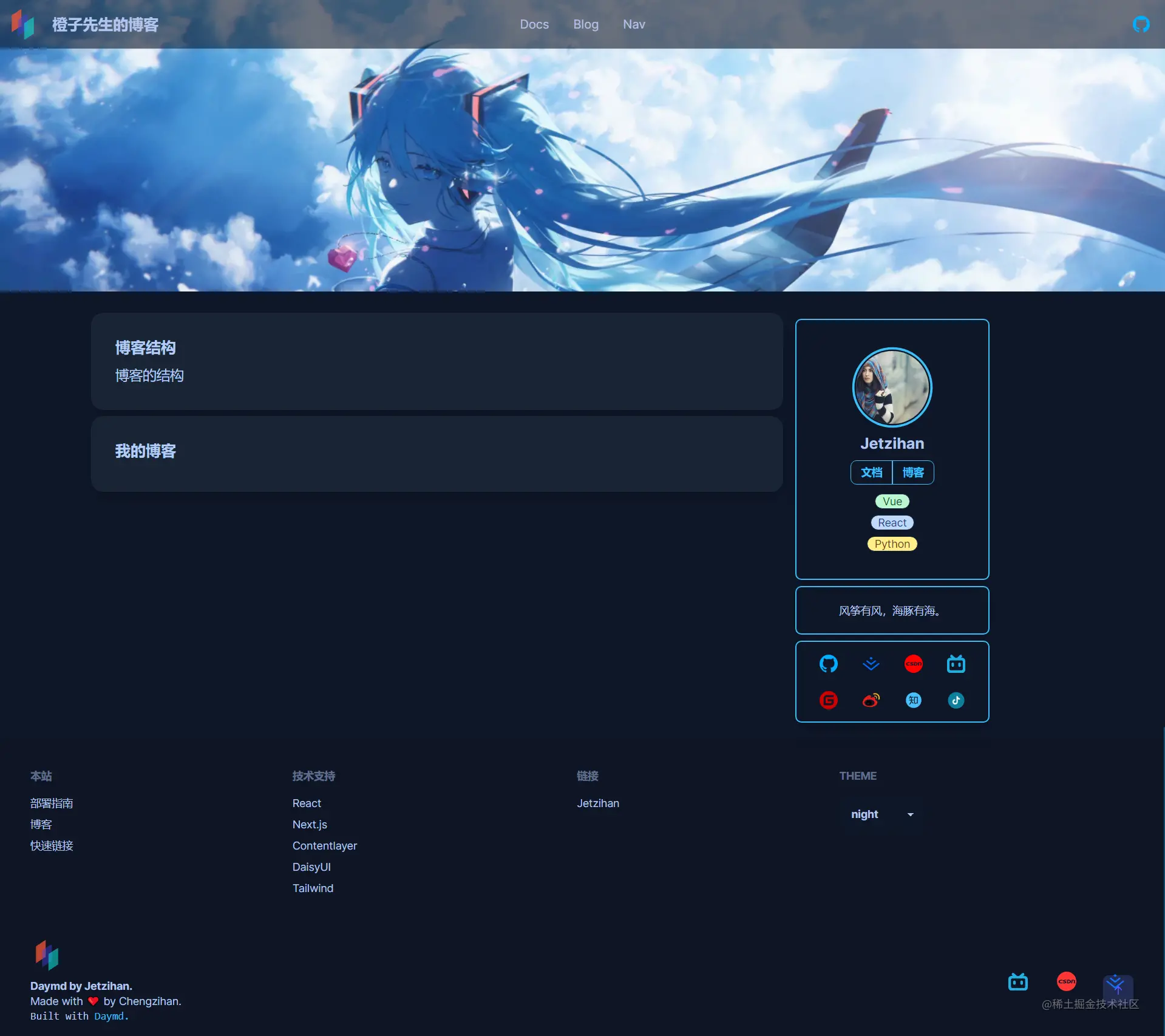This screenshot has width=1165, height=1036.
Task: Open the DaisyUI footer link
Action: click(311, 867)
